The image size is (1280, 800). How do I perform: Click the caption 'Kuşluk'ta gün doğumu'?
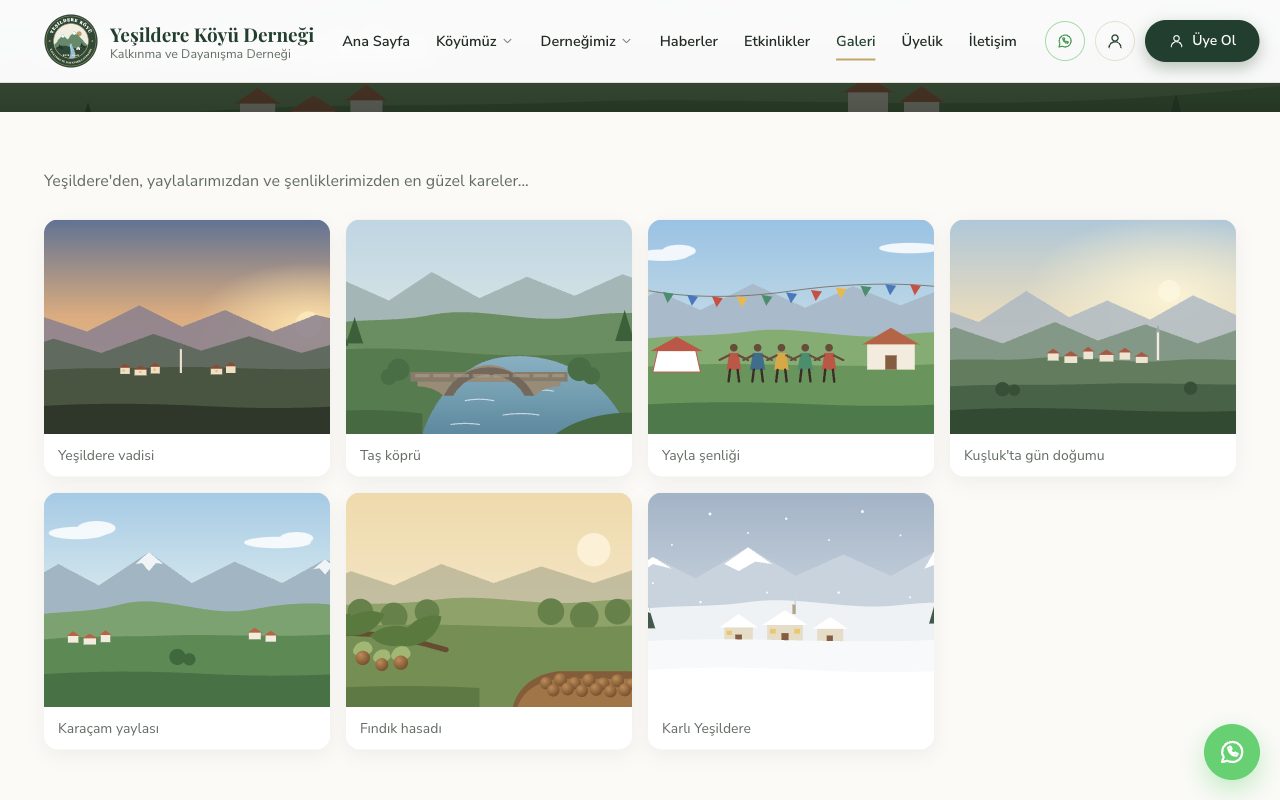pyautogui.click(x=1034, y=455)
